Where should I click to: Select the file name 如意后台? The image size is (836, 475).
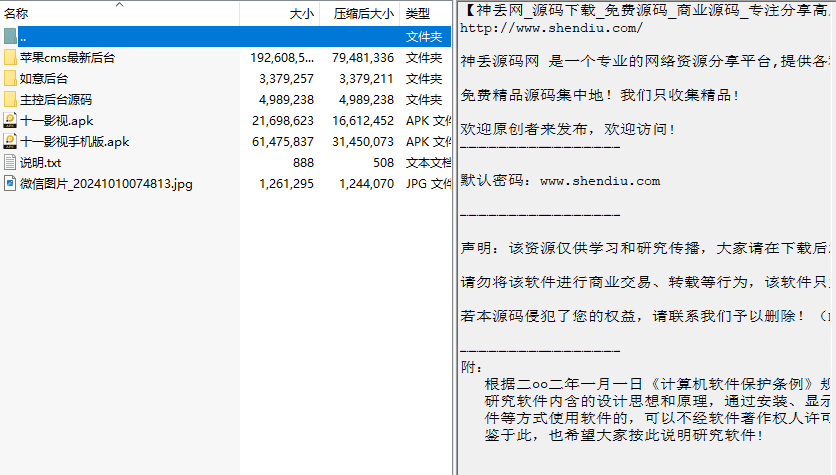pyautogui.click(x=44, y=79)
